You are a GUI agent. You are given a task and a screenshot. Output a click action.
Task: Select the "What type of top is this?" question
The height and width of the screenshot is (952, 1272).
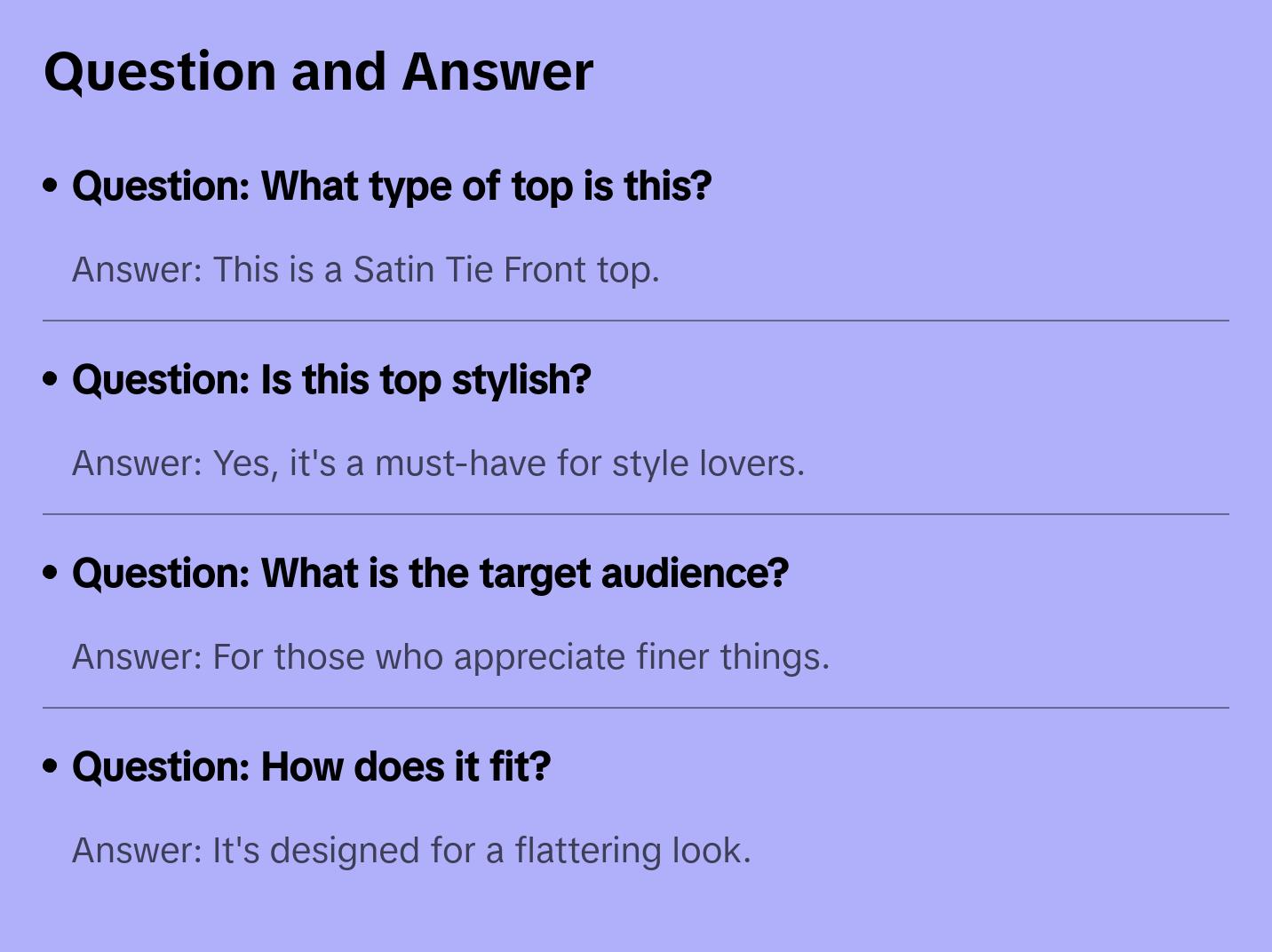pos(392,186)
